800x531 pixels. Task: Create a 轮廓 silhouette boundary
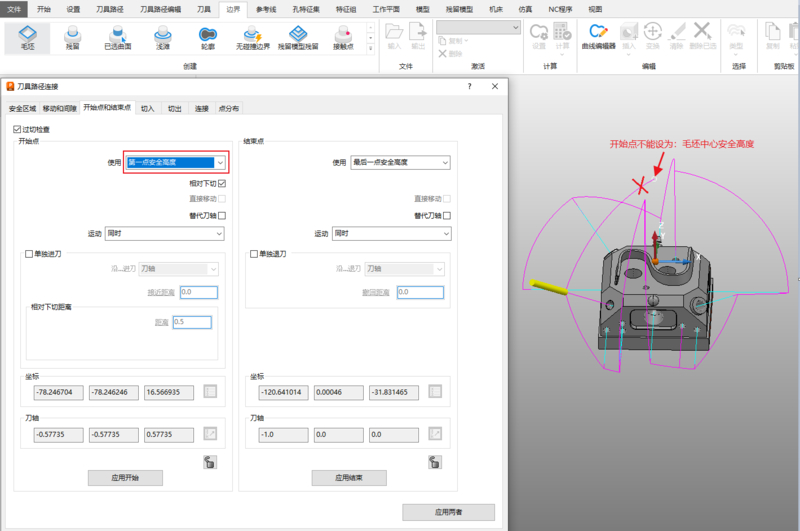(208, 38)
